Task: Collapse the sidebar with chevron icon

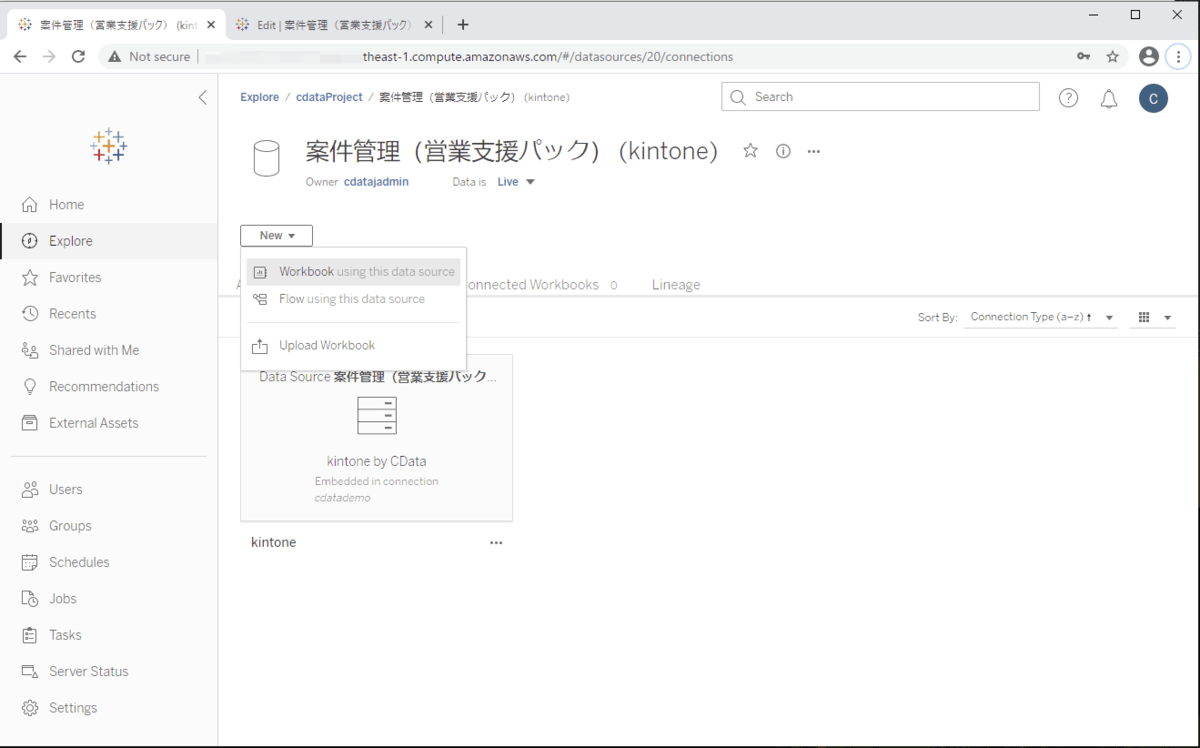Action: [x=202, y=97]
